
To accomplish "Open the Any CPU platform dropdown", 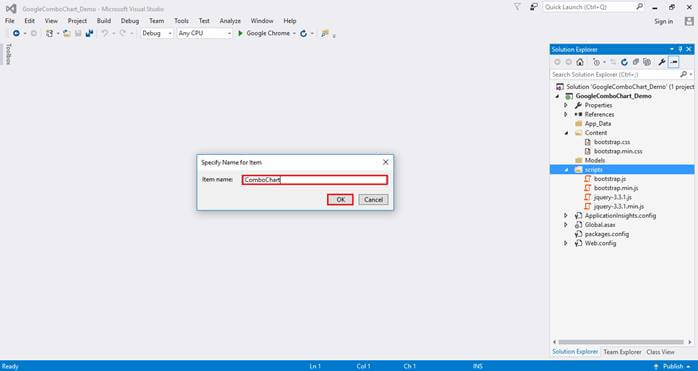I will 204,33.
